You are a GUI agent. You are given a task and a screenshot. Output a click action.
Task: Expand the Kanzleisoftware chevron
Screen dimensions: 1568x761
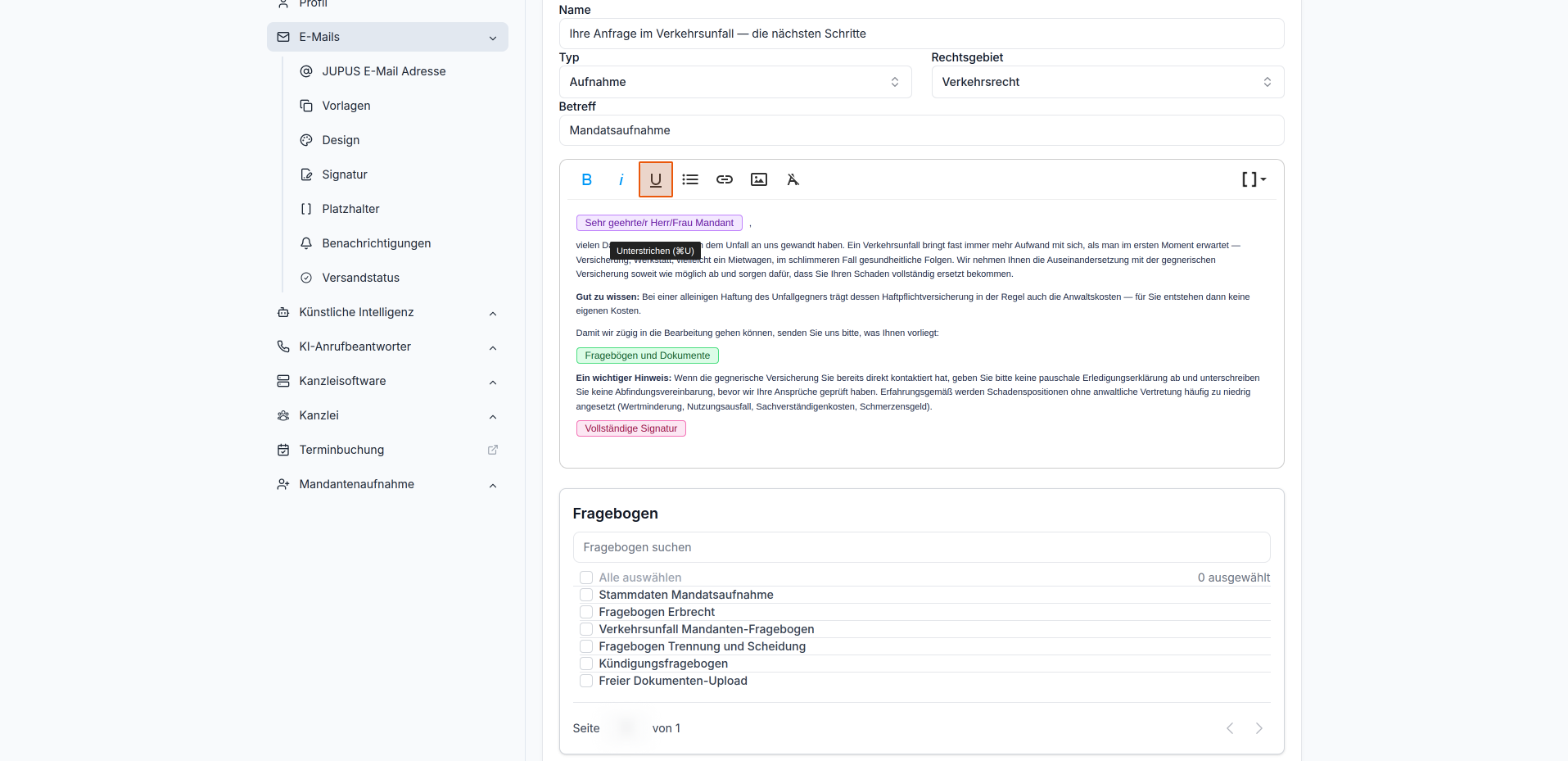[493, 382]
